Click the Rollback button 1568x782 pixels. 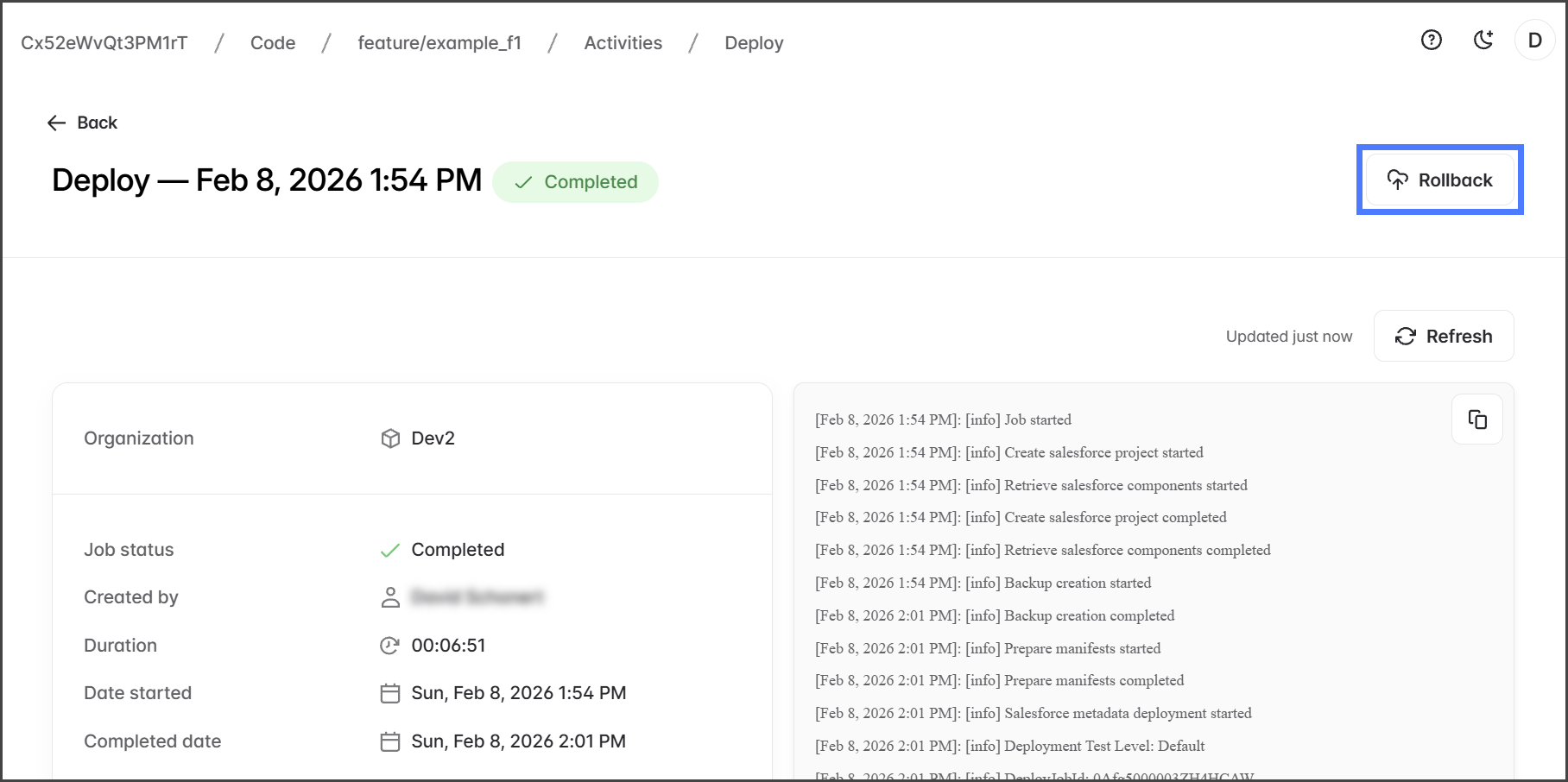(1439, 180)
